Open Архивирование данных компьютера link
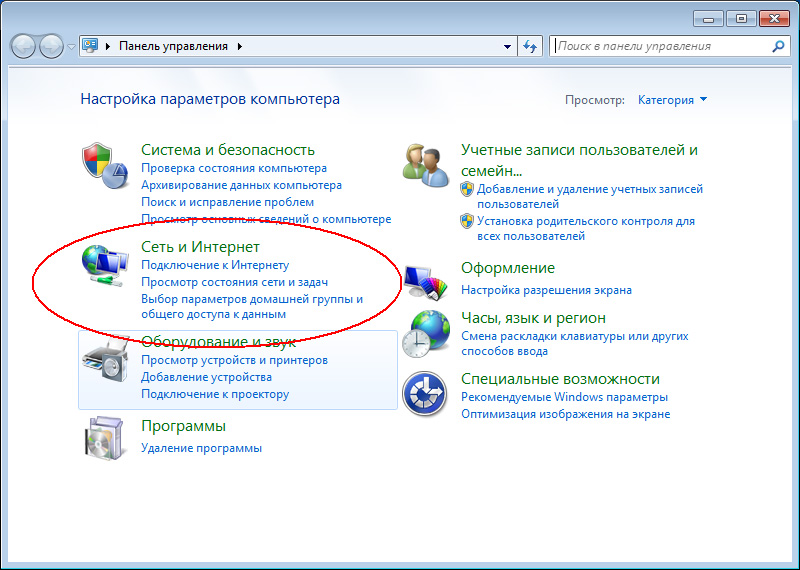The image size is (800, 570). 241,185
